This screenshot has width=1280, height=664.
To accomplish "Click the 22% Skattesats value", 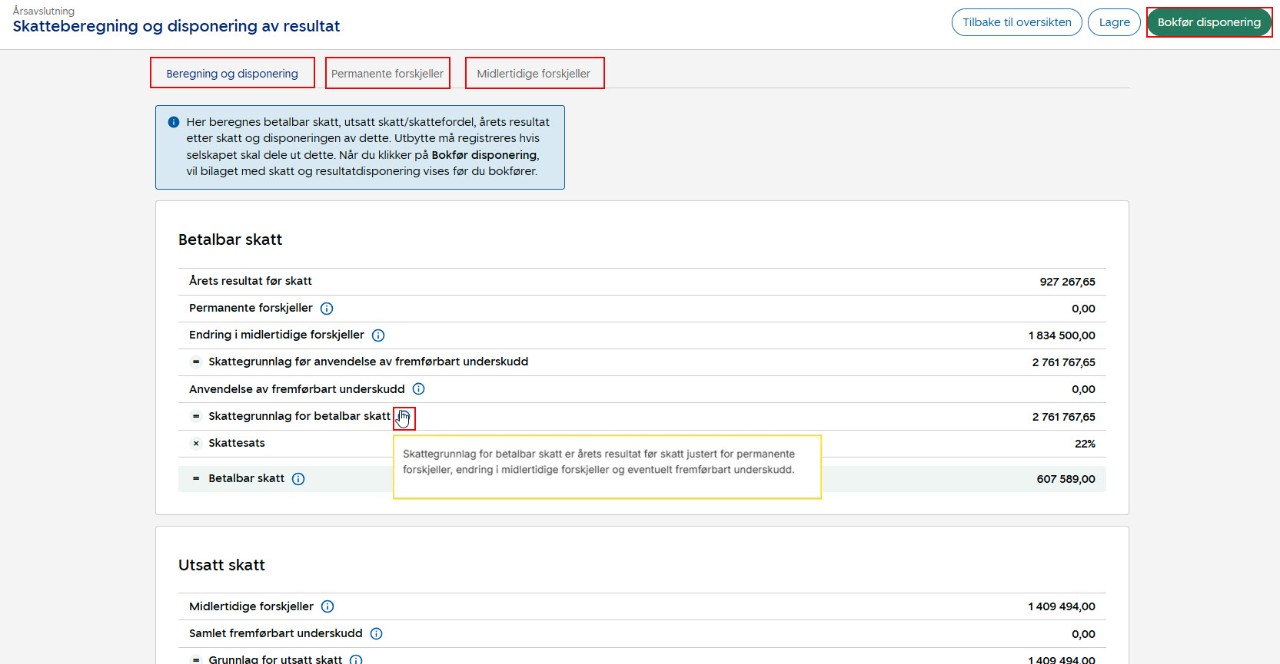I will pyautogui.click(x=1084, y=444).
